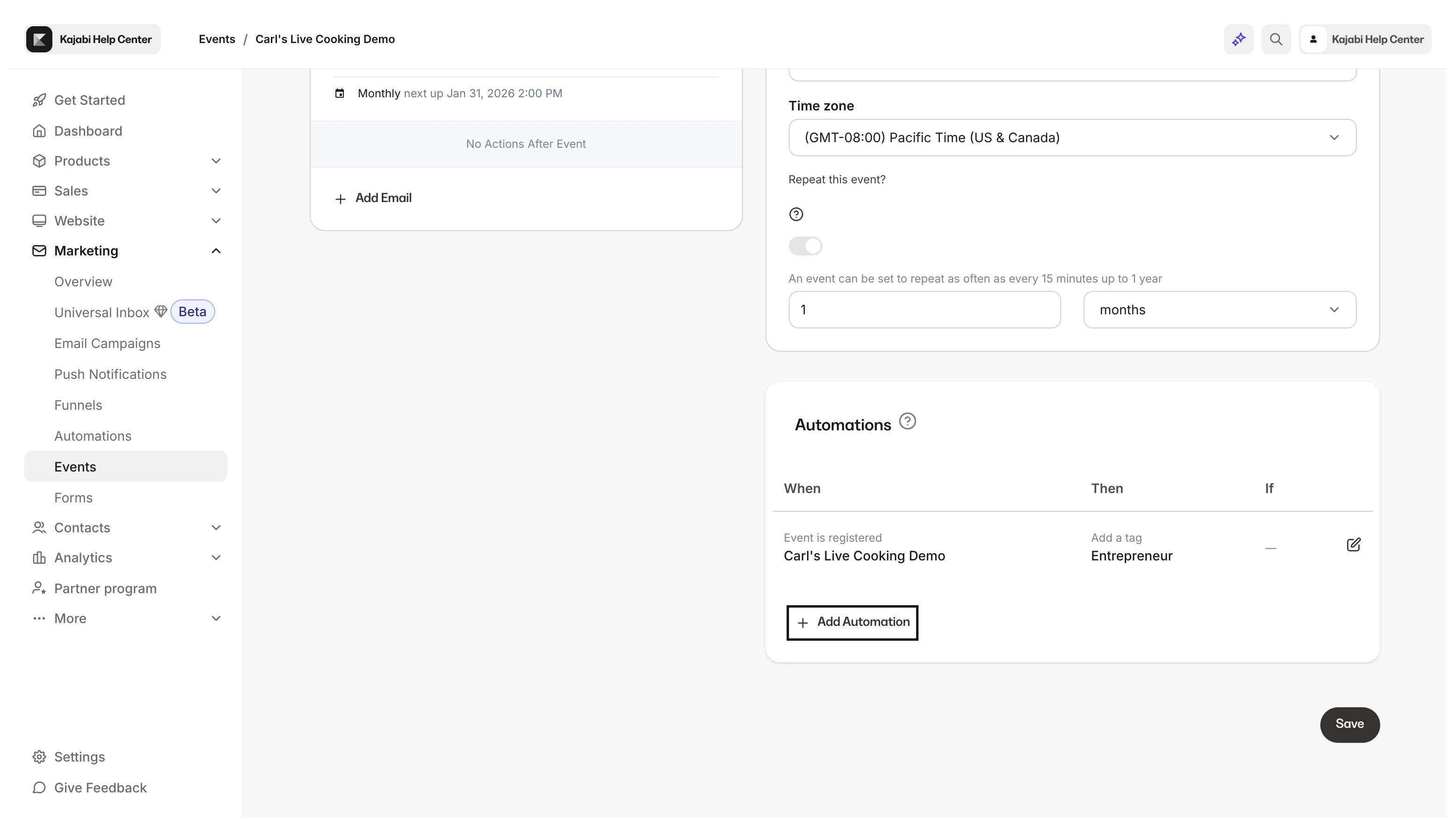Click the Add Automation button
This screenshot has width=1456, height=827.
click(852, 622)
